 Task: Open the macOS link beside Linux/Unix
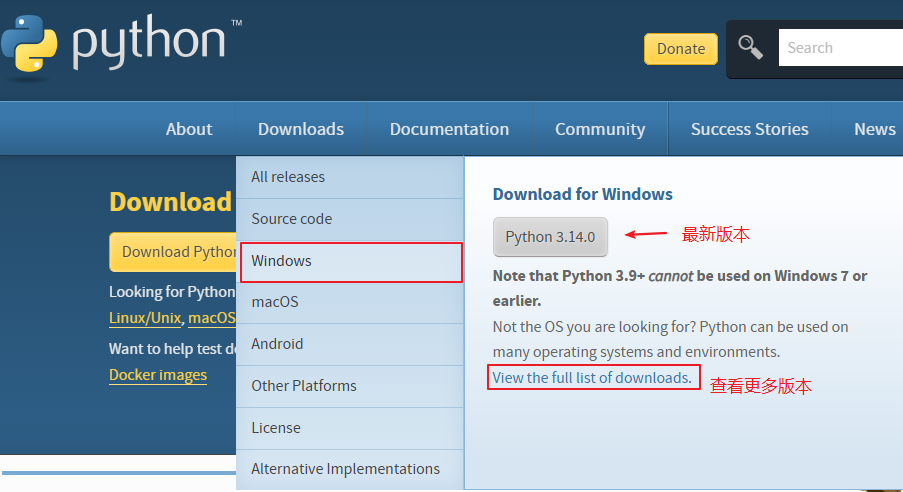point(212,318)
